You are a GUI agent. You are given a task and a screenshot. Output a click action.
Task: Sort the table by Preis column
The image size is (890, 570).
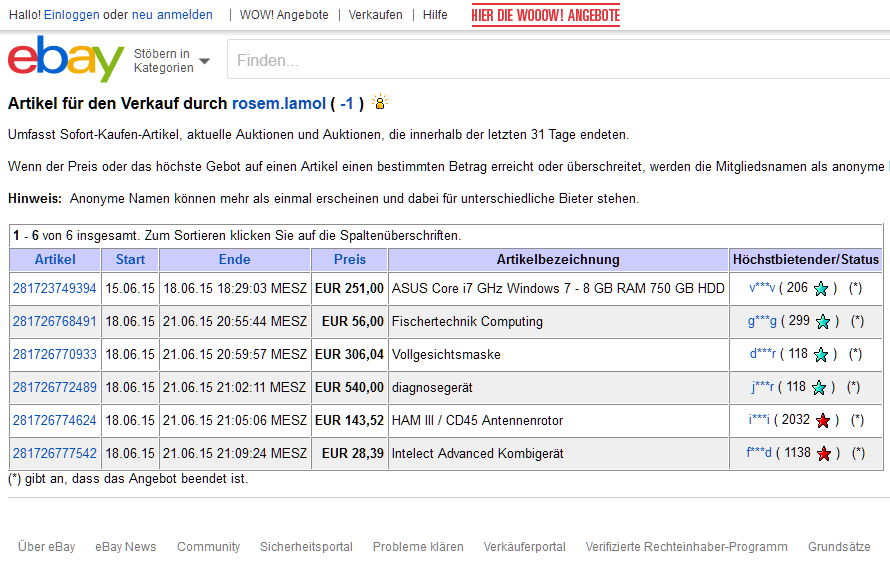(349, 260)
